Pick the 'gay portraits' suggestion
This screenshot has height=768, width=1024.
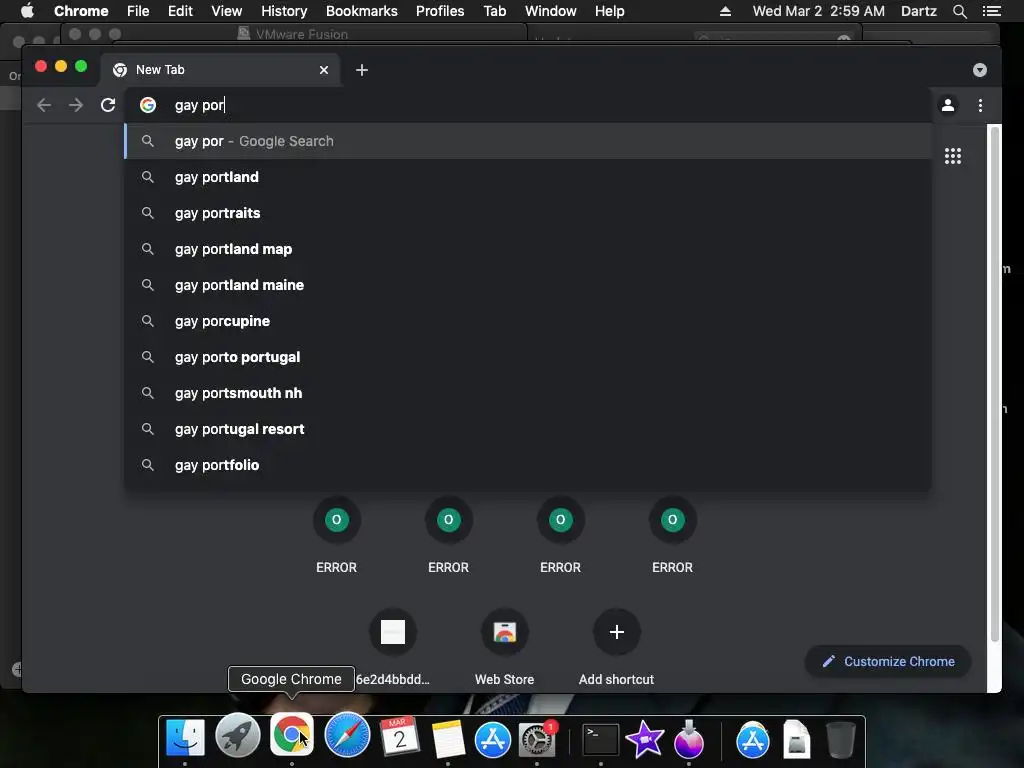pos(528,213)
